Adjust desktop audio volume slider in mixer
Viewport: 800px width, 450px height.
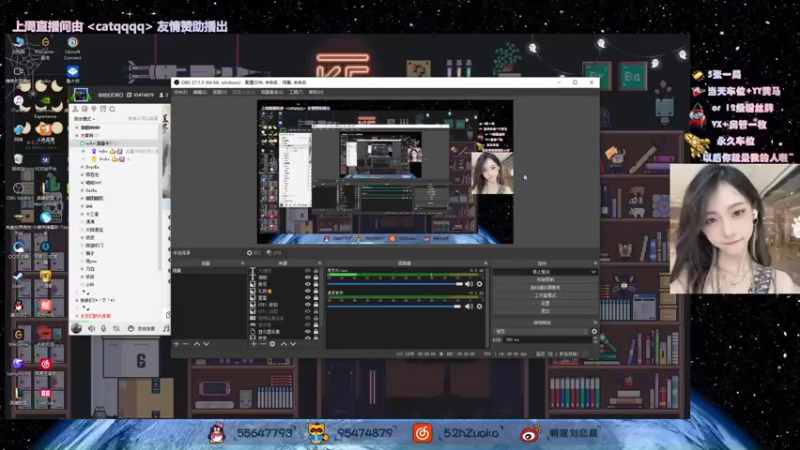[x=395, y=306]
